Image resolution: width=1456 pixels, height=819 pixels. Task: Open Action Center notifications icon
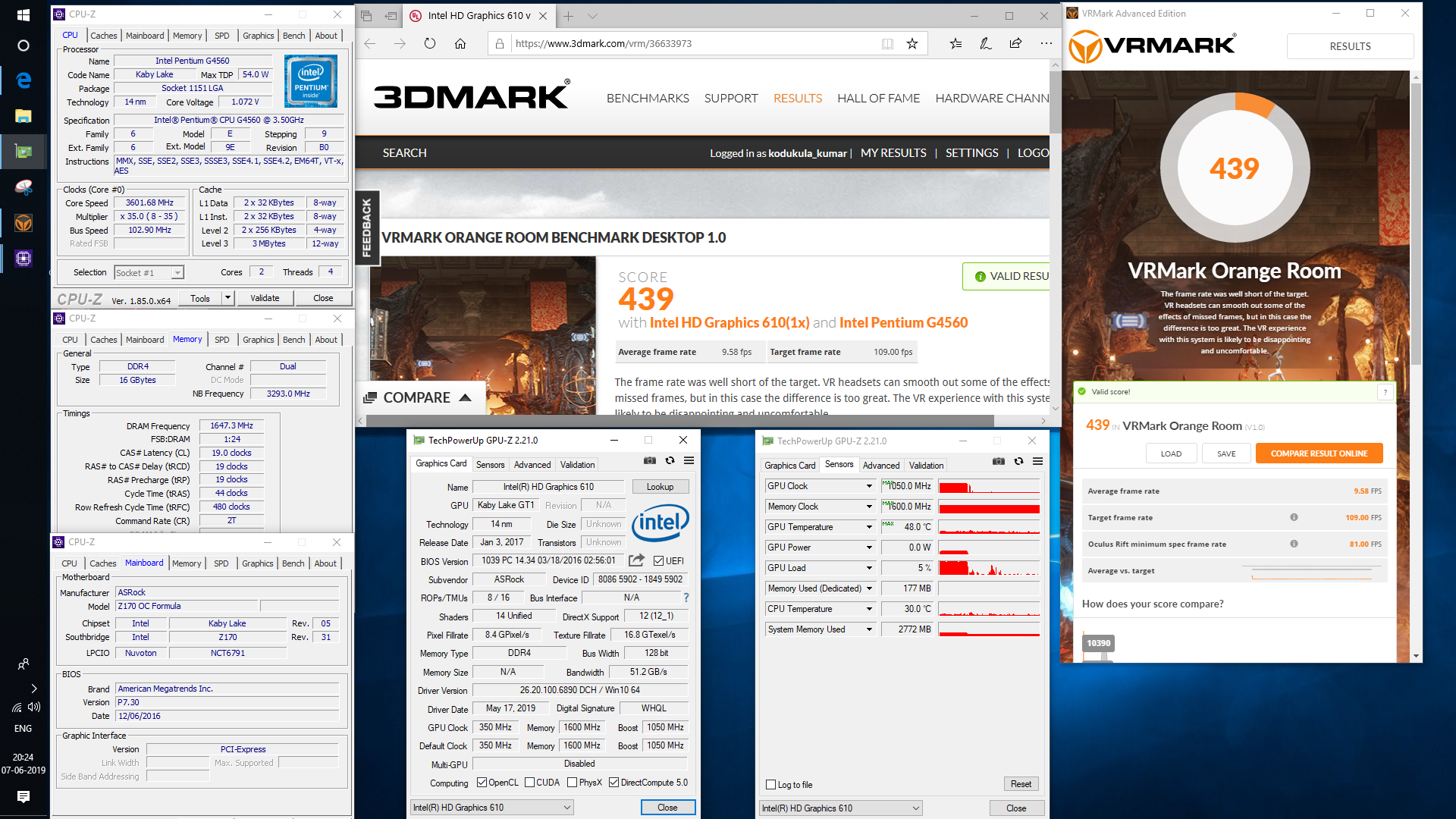[x=24, y=796]
